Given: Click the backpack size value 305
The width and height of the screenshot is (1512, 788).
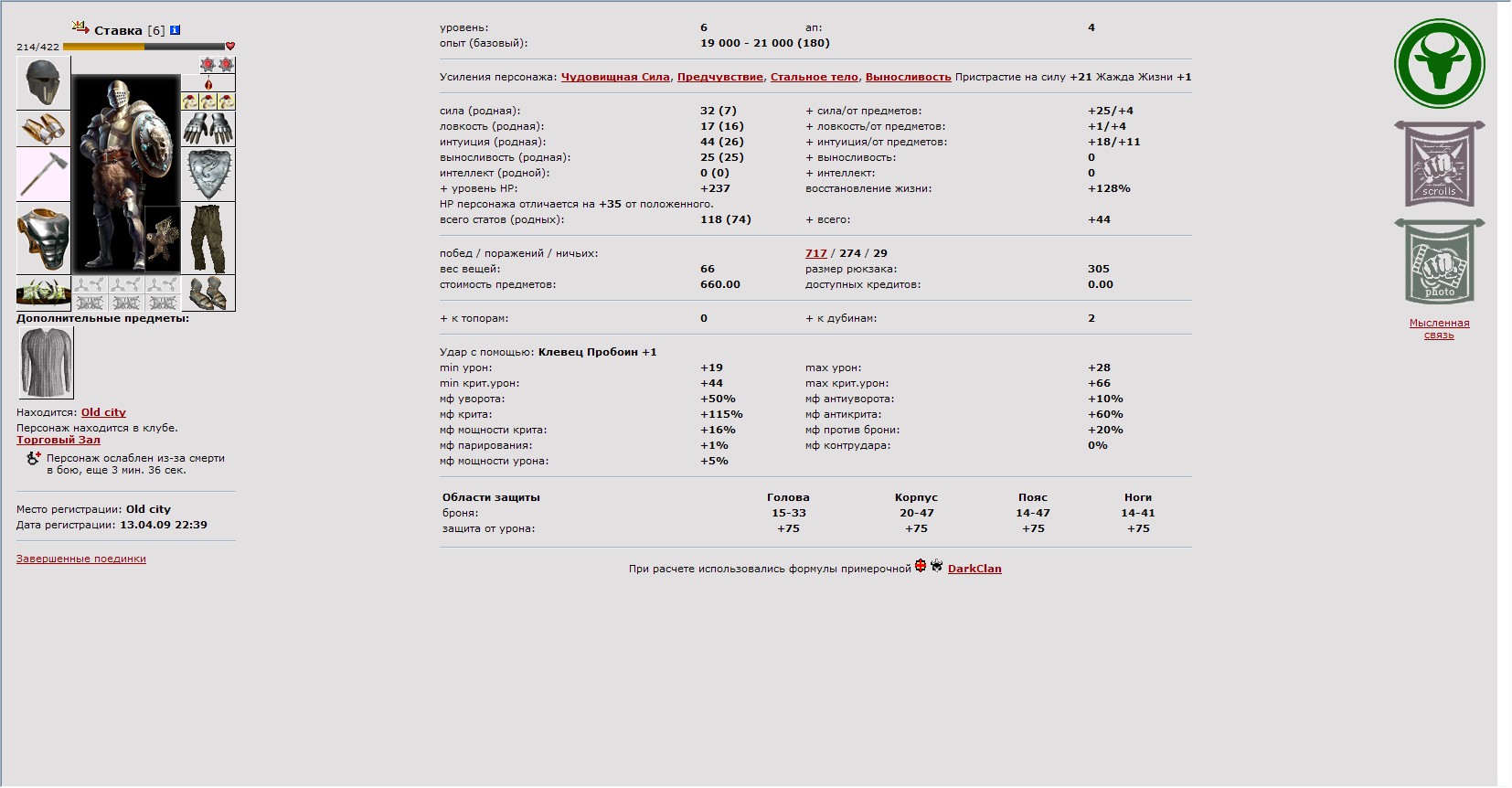Looking at the screenshot, I should (x=1099, y=269).
